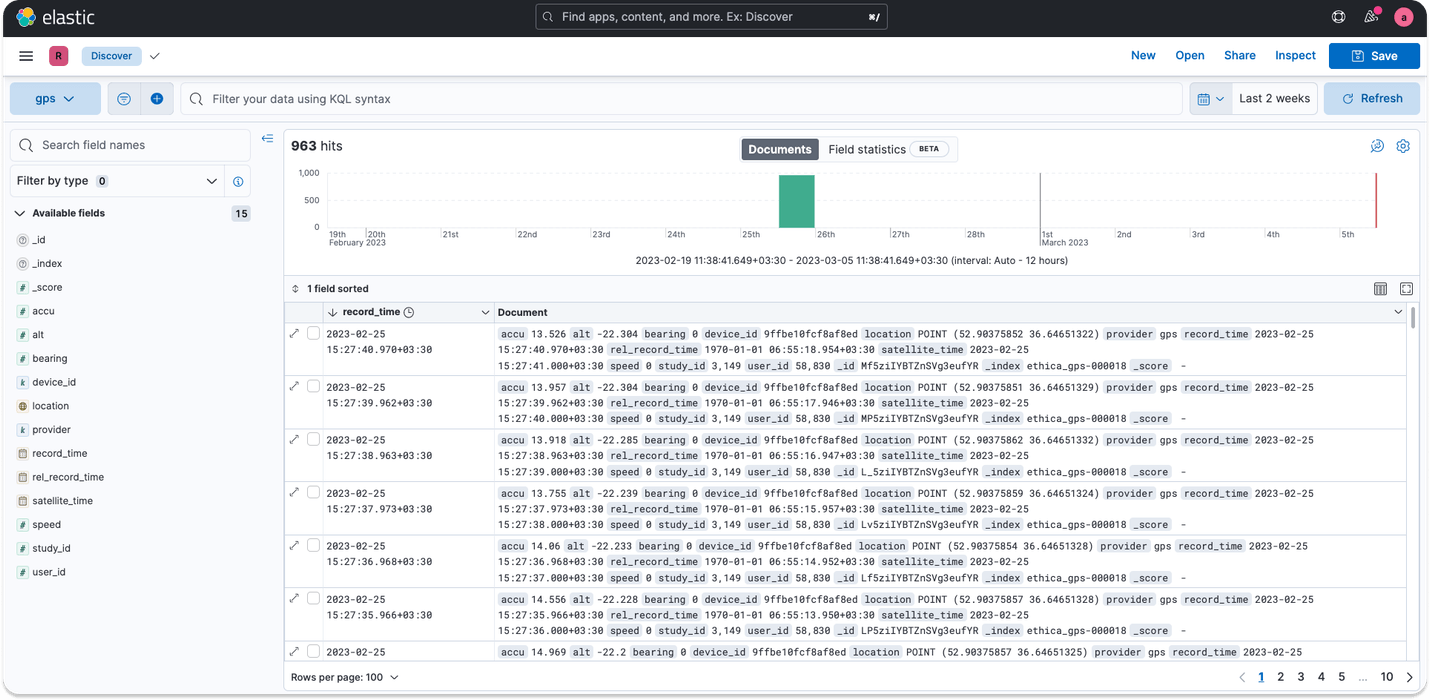
Task: Open the record_time column menu
Action: point(486,311)
